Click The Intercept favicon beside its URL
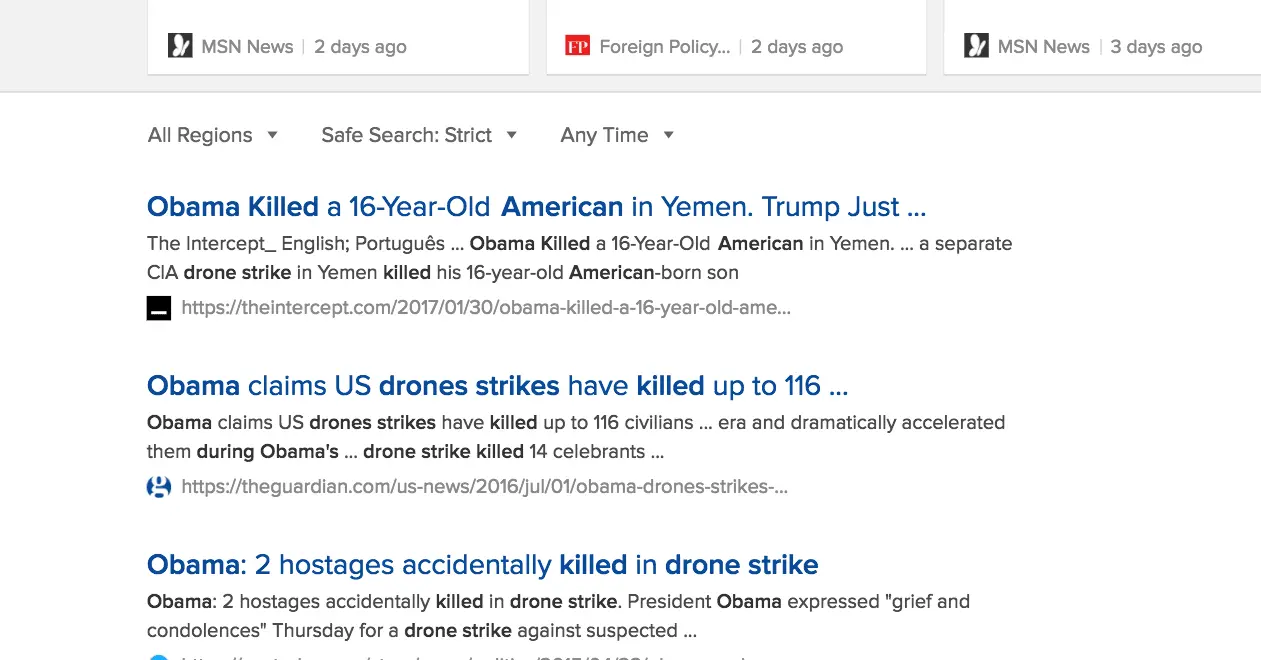 159,309
